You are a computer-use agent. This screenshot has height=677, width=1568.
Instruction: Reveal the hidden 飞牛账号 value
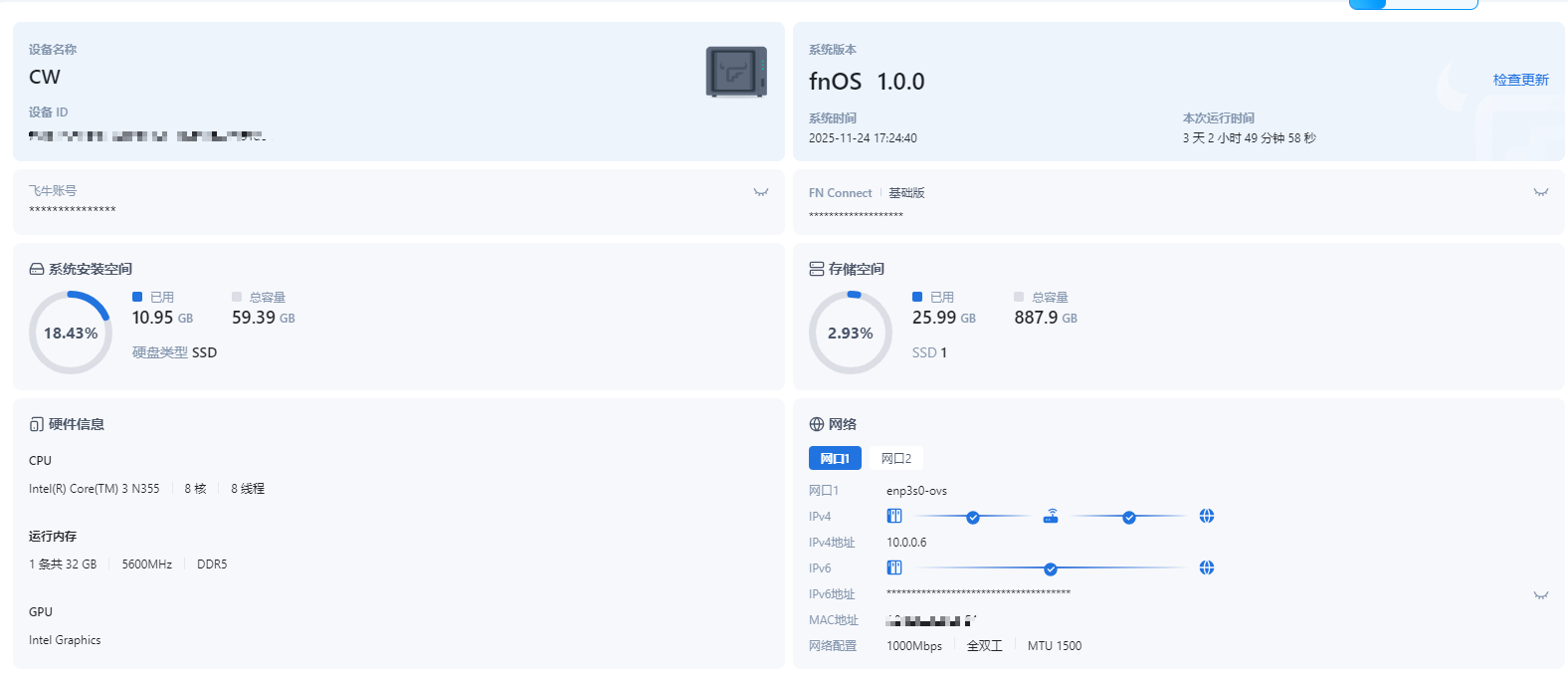coord(761,192)
